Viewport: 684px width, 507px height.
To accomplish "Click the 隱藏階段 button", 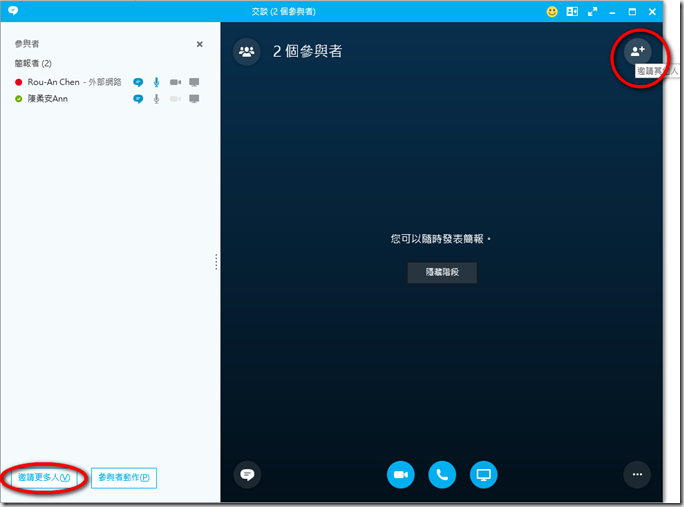I will point(442,273).
